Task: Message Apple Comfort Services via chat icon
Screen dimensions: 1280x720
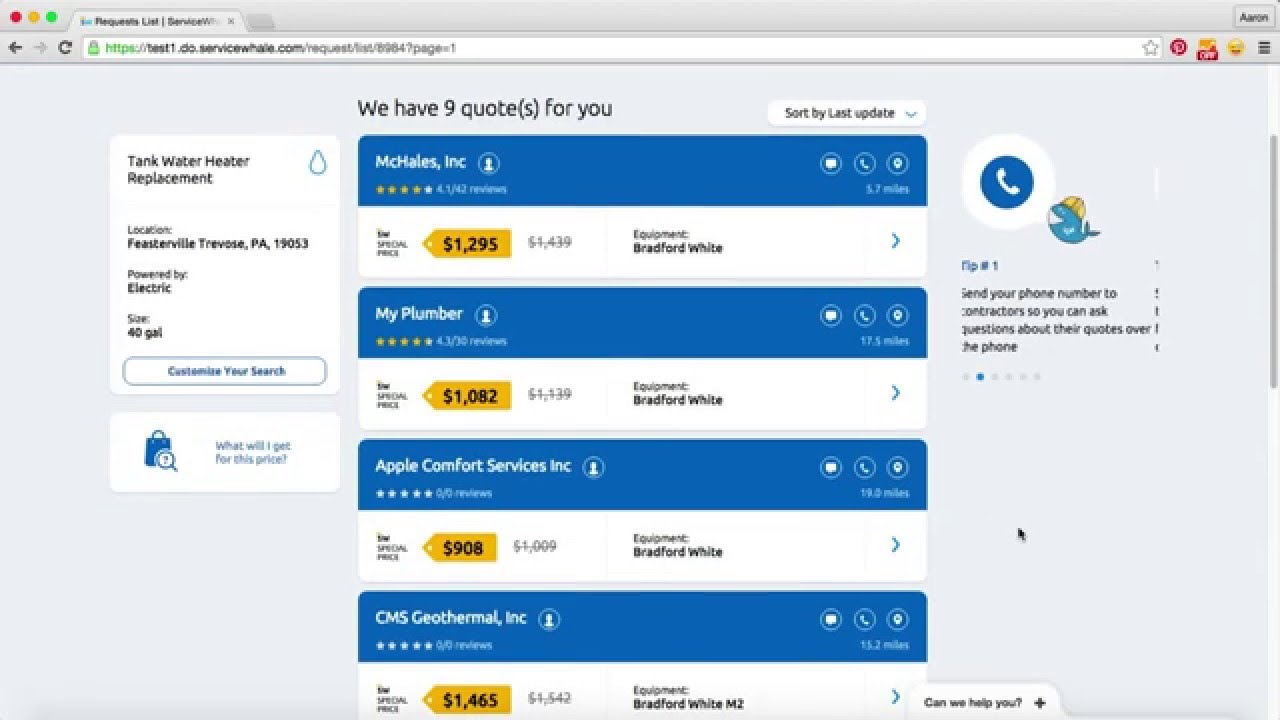Action: [831, 468]
